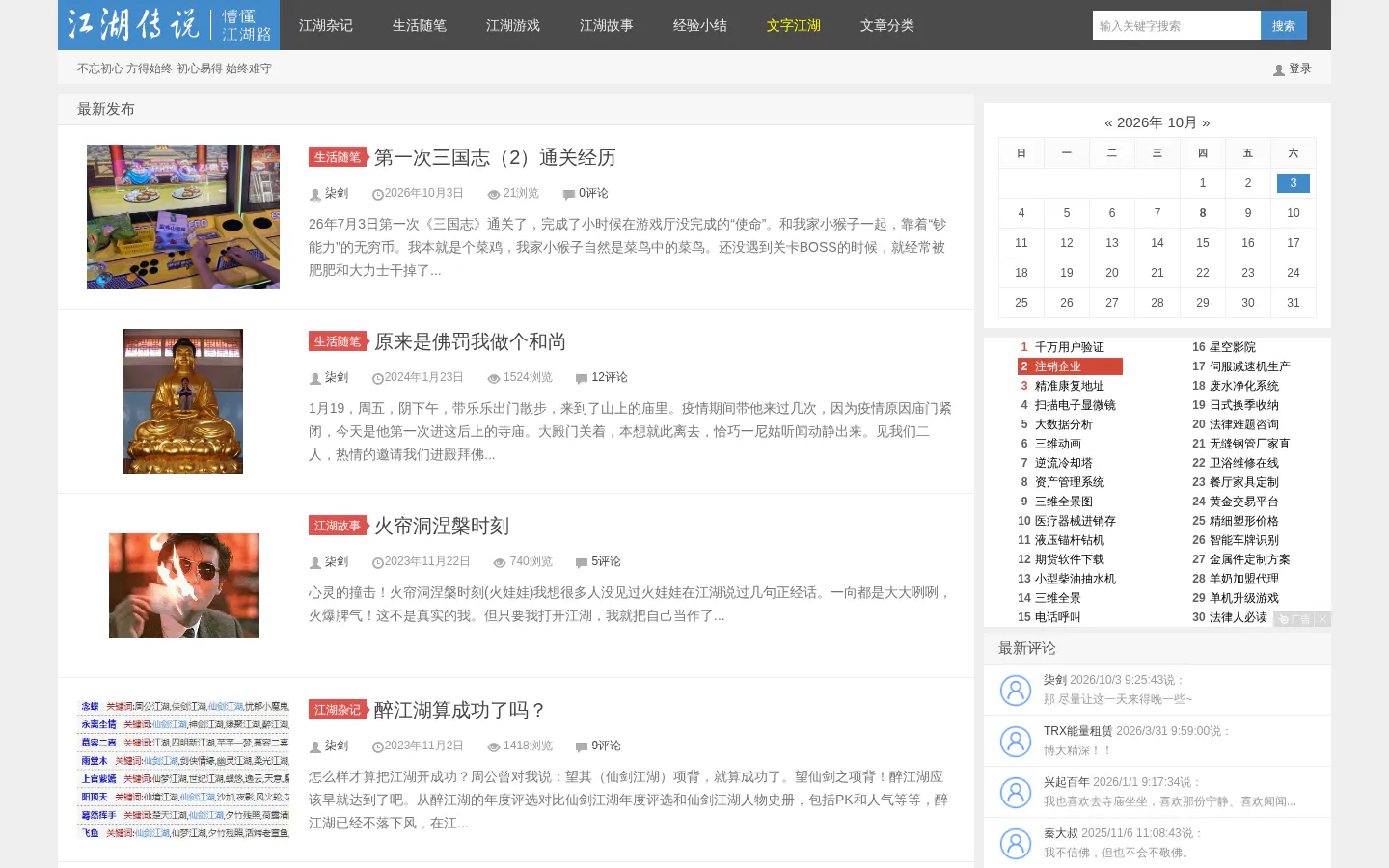The height and width of the screenshot is (868, 1389).
Task: Open the 12评论 comments link
Action: (610, 378)
